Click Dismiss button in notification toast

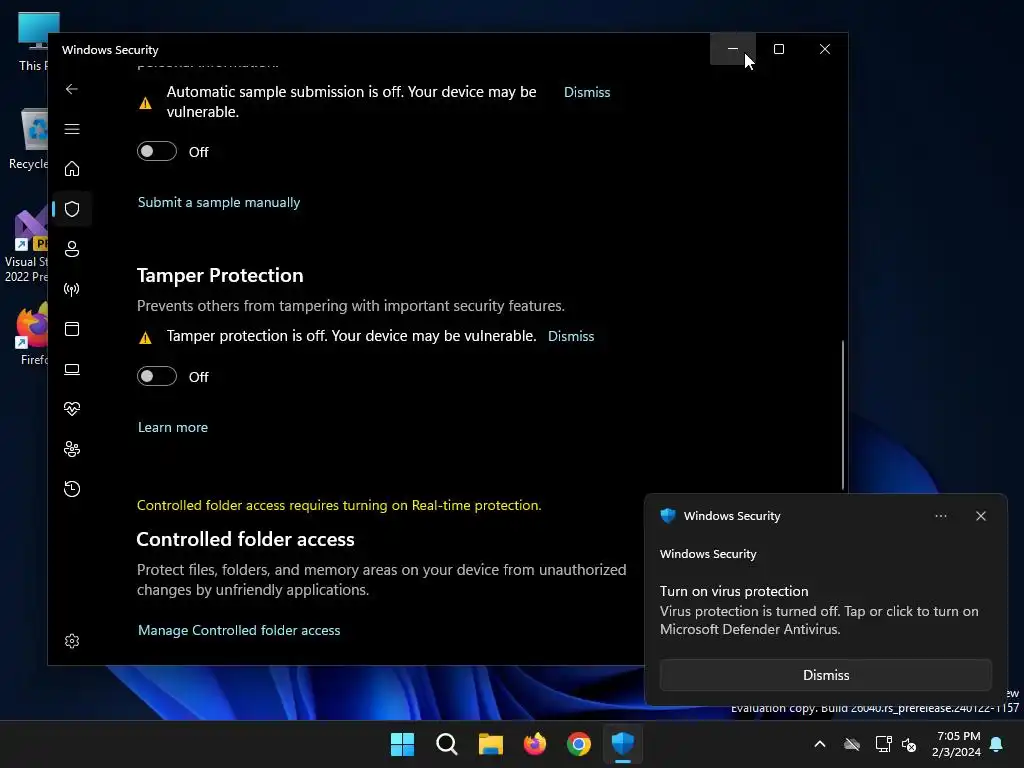825,675
